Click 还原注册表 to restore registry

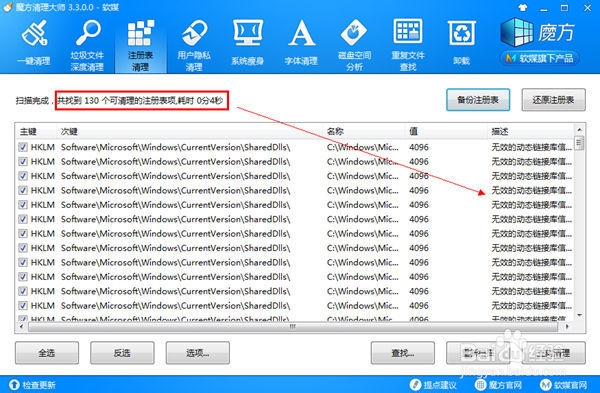click(553, 100)
